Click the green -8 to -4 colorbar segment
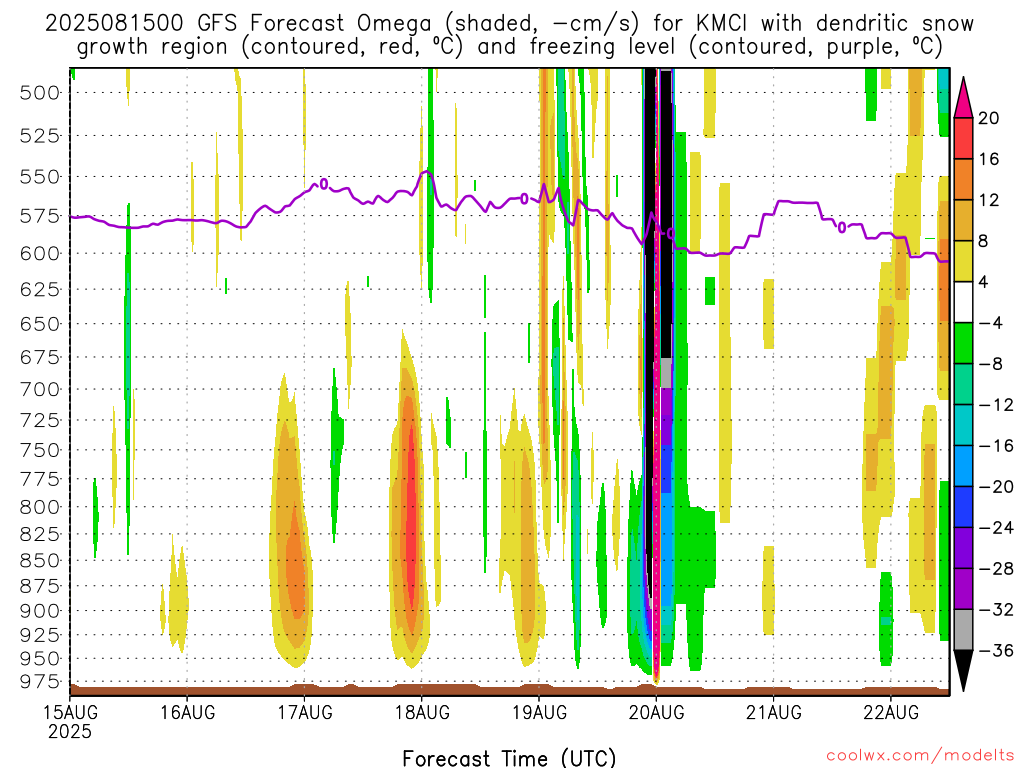The width and height of the screenshot is (1024, 768). [x=963, y=343]
